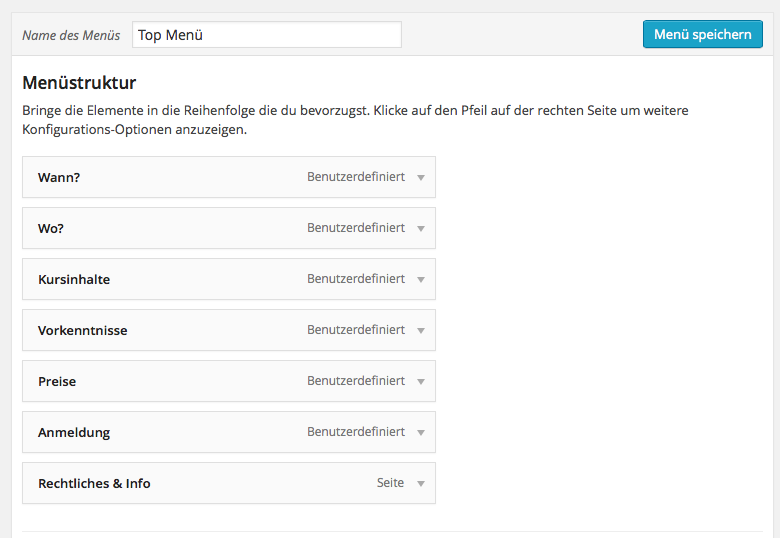Select the Wo? menu item title
This screenshot has width=780, height=538.
pyautogui.click(x=51, y=228)
